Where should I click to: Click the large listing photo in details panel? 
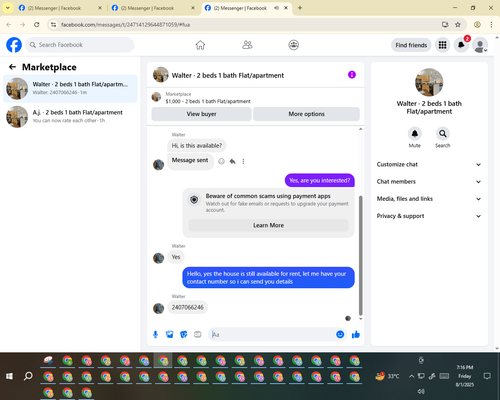point(429,82)
